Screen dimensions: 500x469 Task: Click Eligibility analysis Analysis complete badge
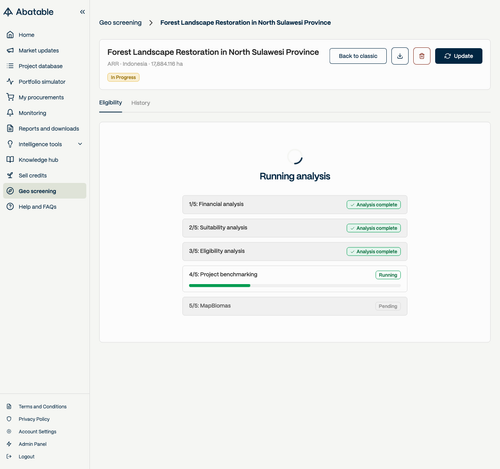[374, 251]
